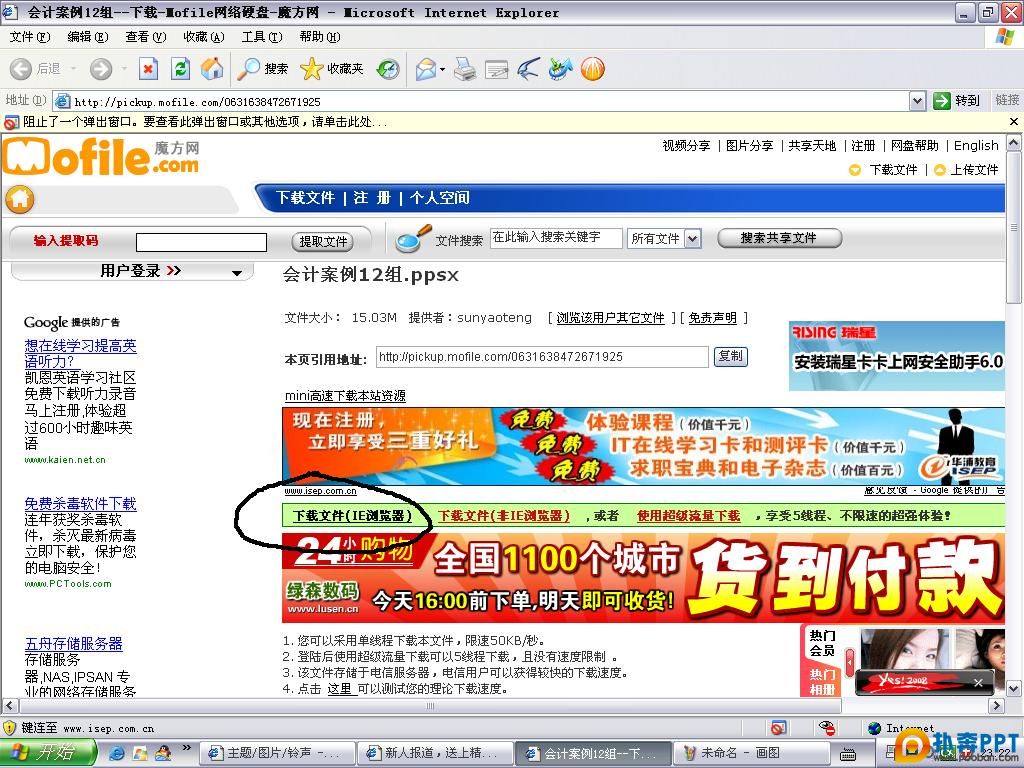The image size is (1024, 768).
Task: Click 这里 speed test link
Action: (342, 689)
